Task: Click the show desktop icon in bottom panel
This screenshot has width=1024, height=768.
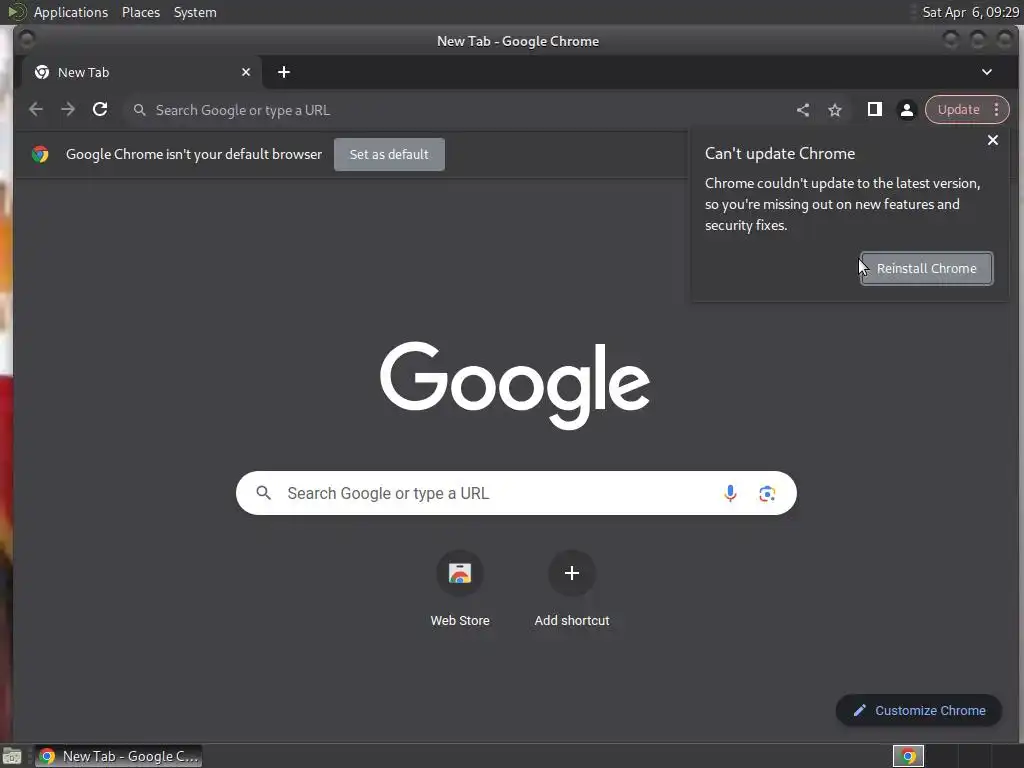Action: [12, 756]
